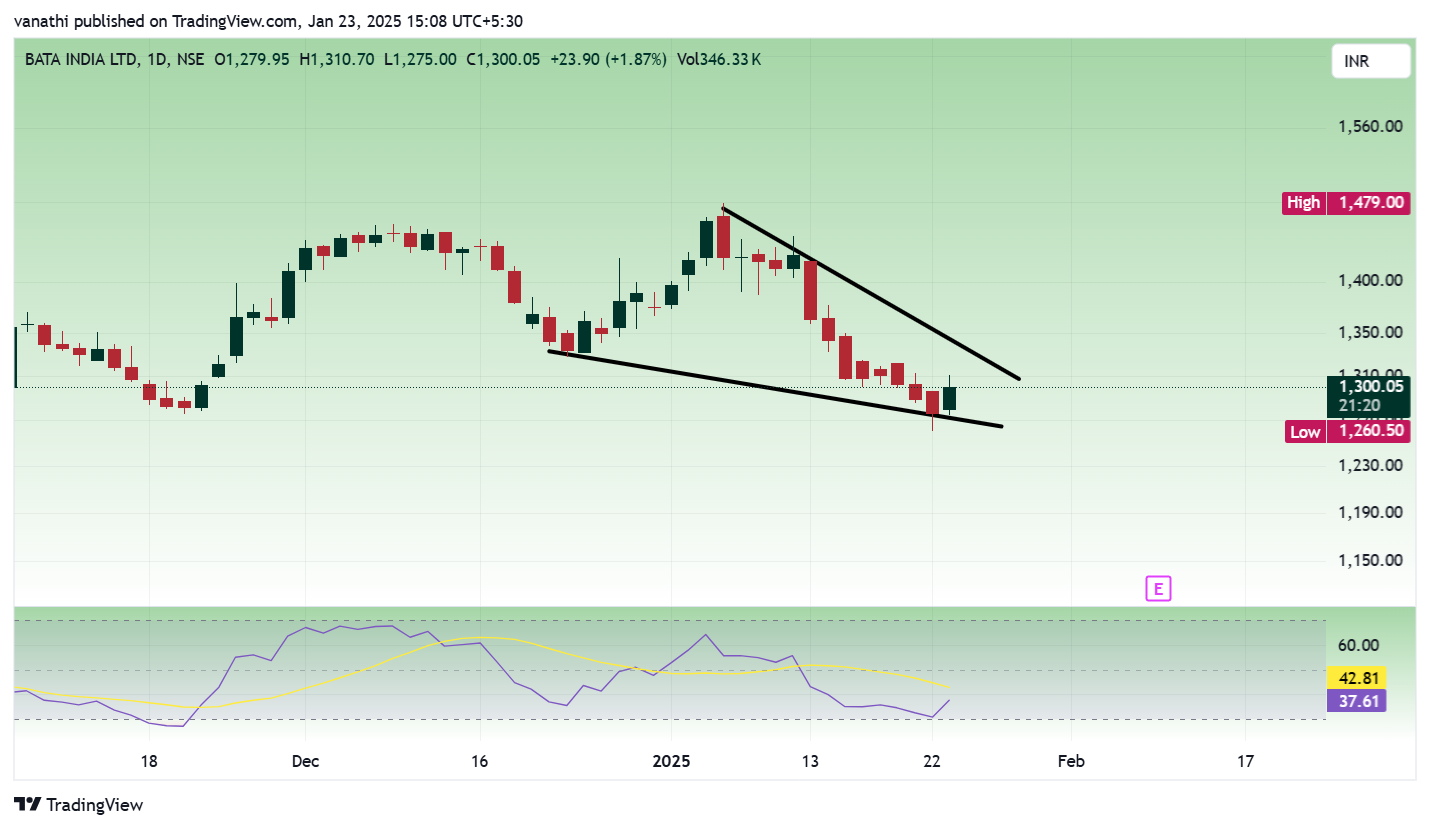
Task: Click the '22' date axis label
Action: point(932,762)
